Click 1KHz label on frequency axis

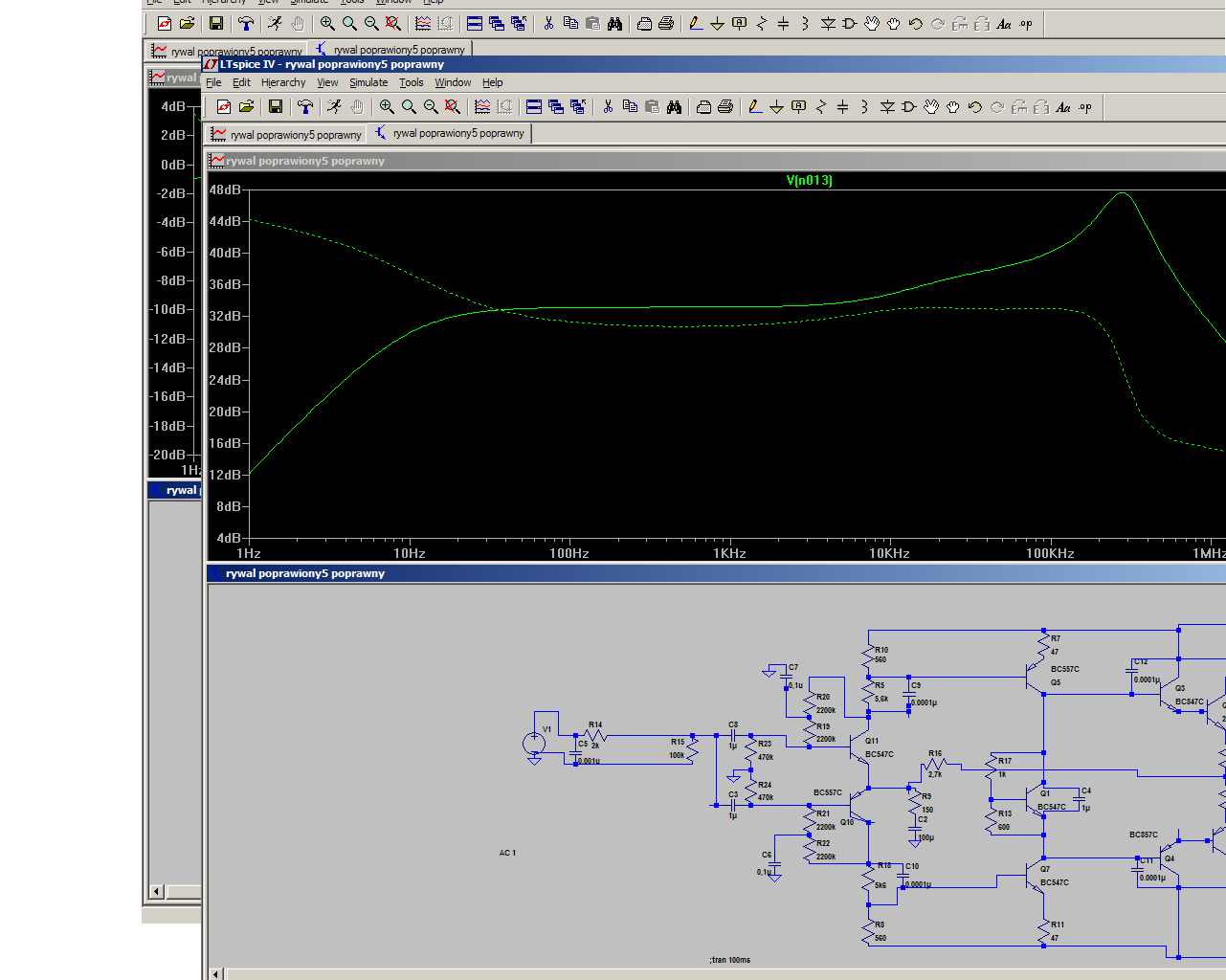point(729,553)
